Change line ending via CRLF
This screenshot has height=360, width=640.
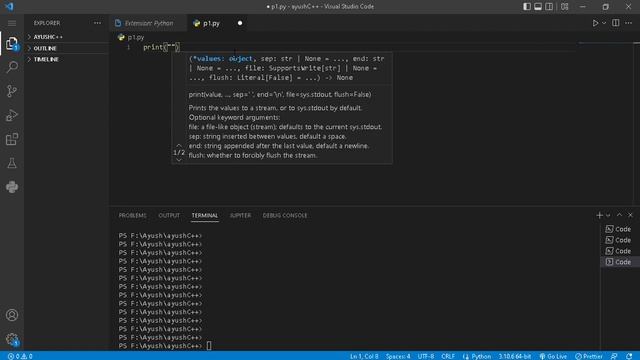tap(448, 356)
